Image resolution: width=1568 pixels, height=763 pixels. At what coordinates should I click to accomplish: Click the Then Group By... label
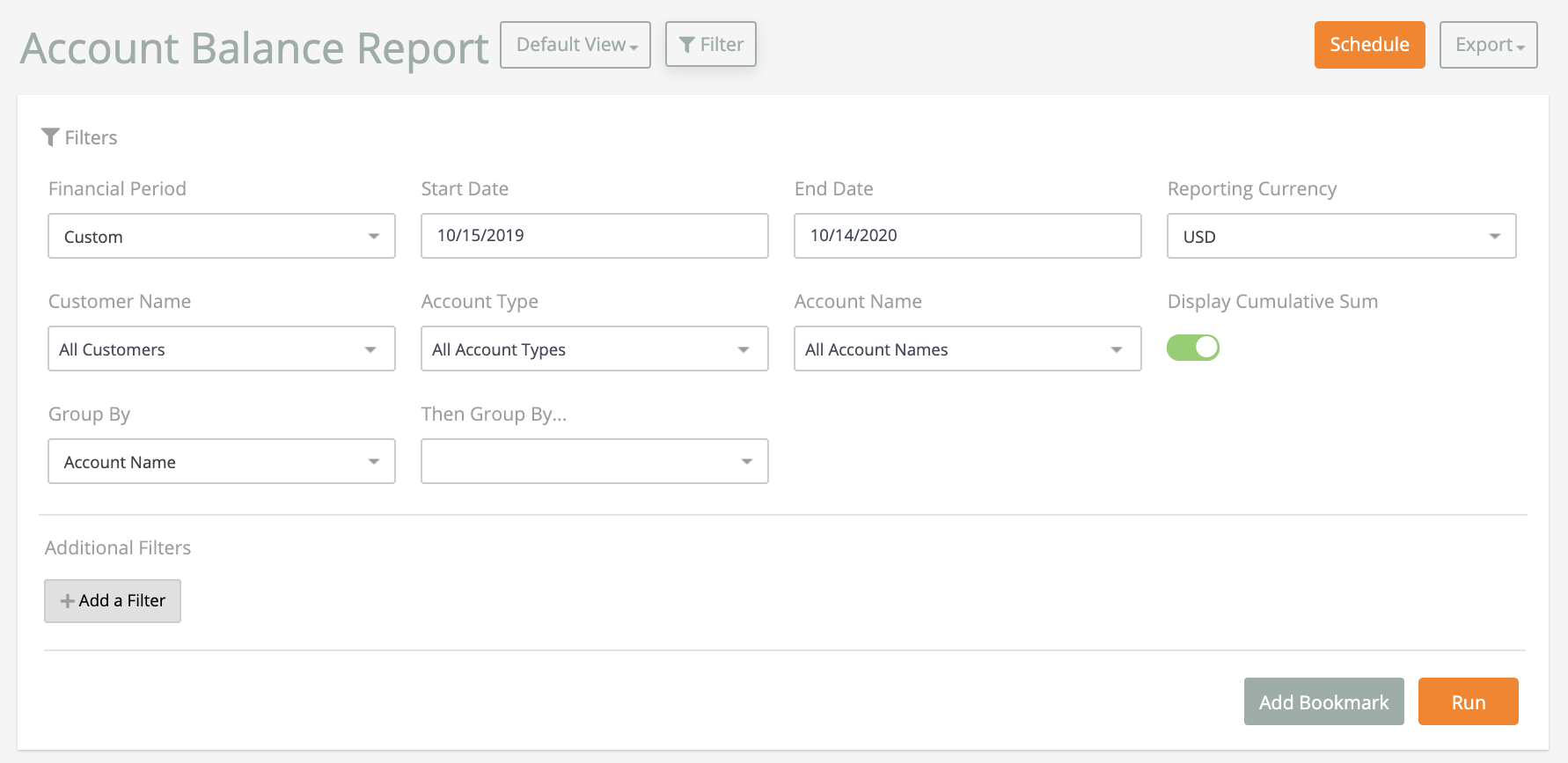click(494, 414)
